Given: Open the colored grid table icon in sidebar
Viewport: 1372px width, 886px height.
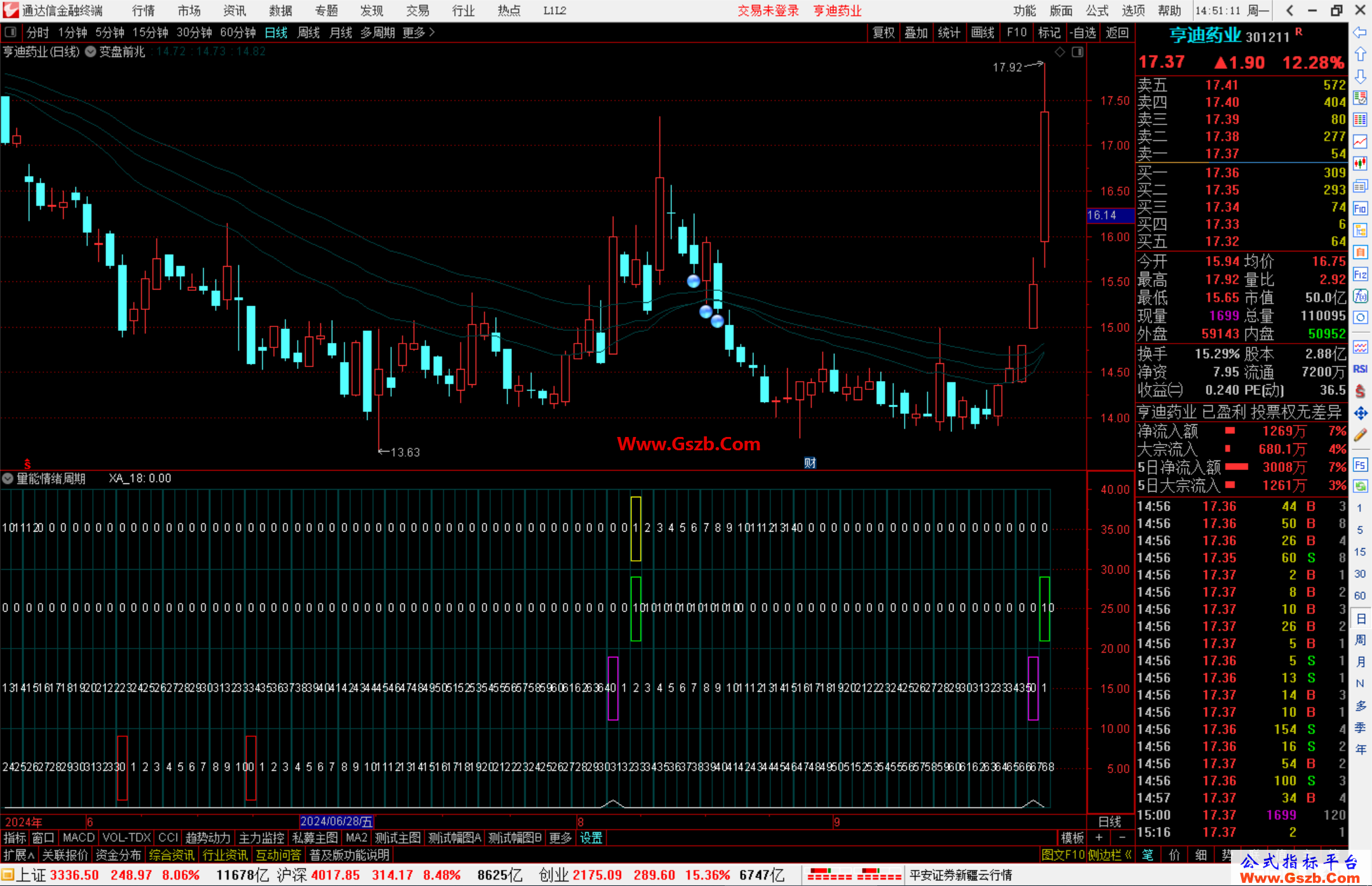Looking at the screenshot, I should 1360,119.
